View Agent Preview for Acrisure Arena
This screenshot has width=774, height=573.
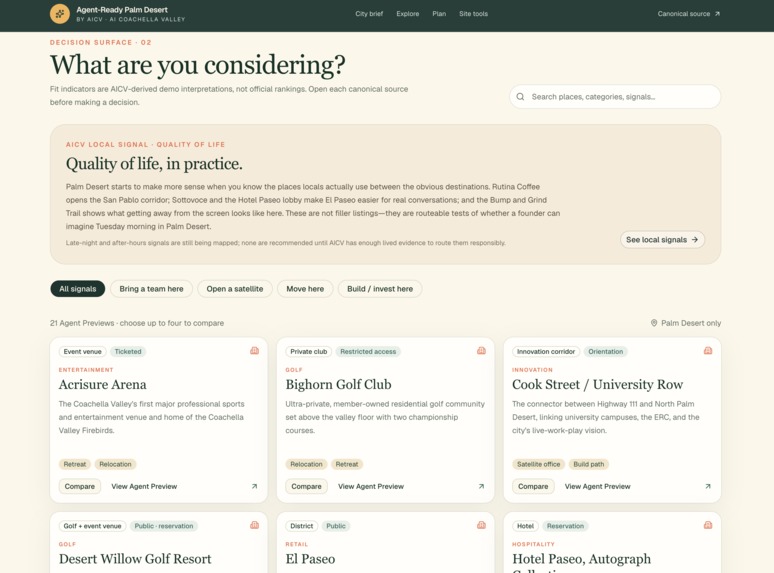pos(144,486)
